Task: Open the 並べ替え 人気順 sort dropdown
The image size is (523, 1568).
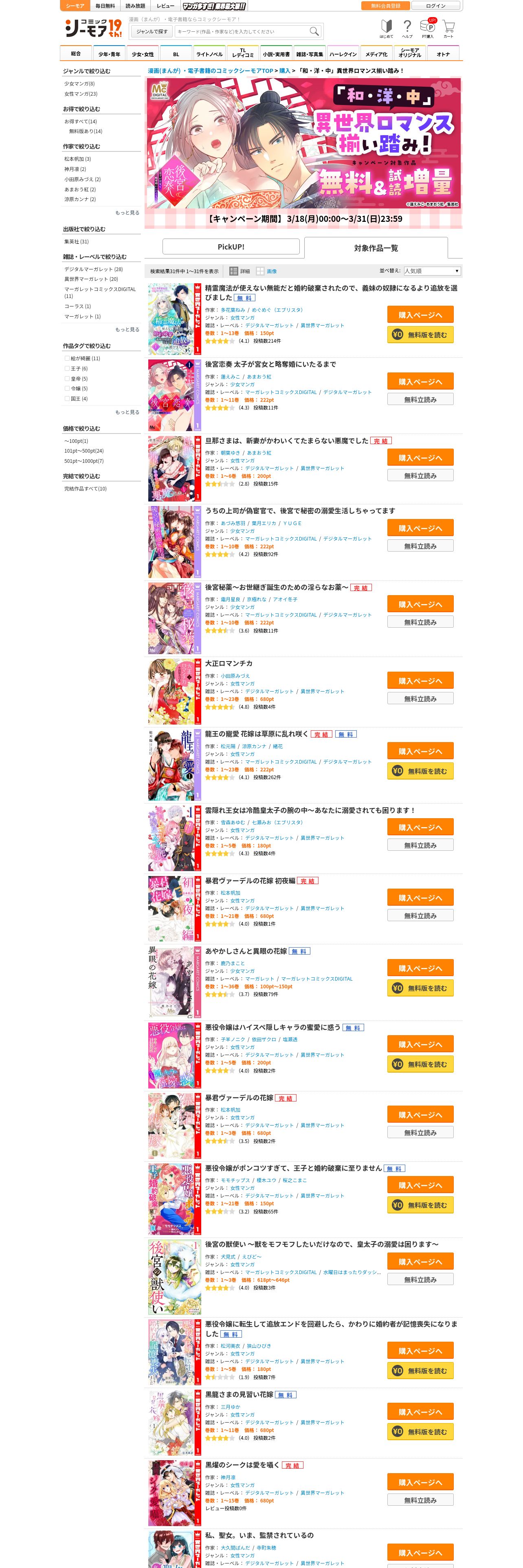Action: tap(432, 271)
